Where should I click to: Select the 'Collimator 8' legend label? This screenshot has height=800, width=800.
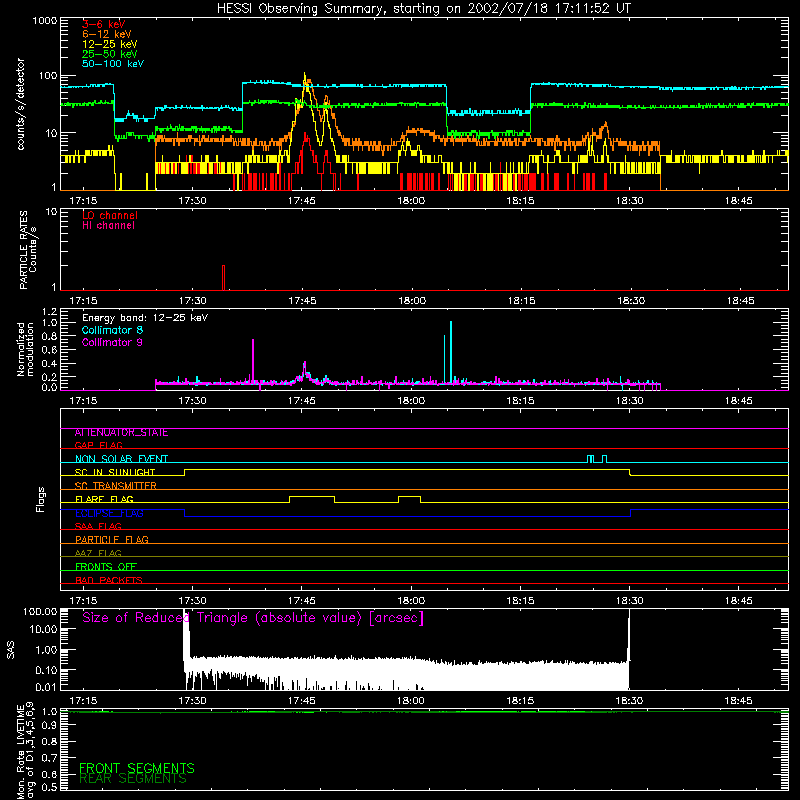point(112,330)
